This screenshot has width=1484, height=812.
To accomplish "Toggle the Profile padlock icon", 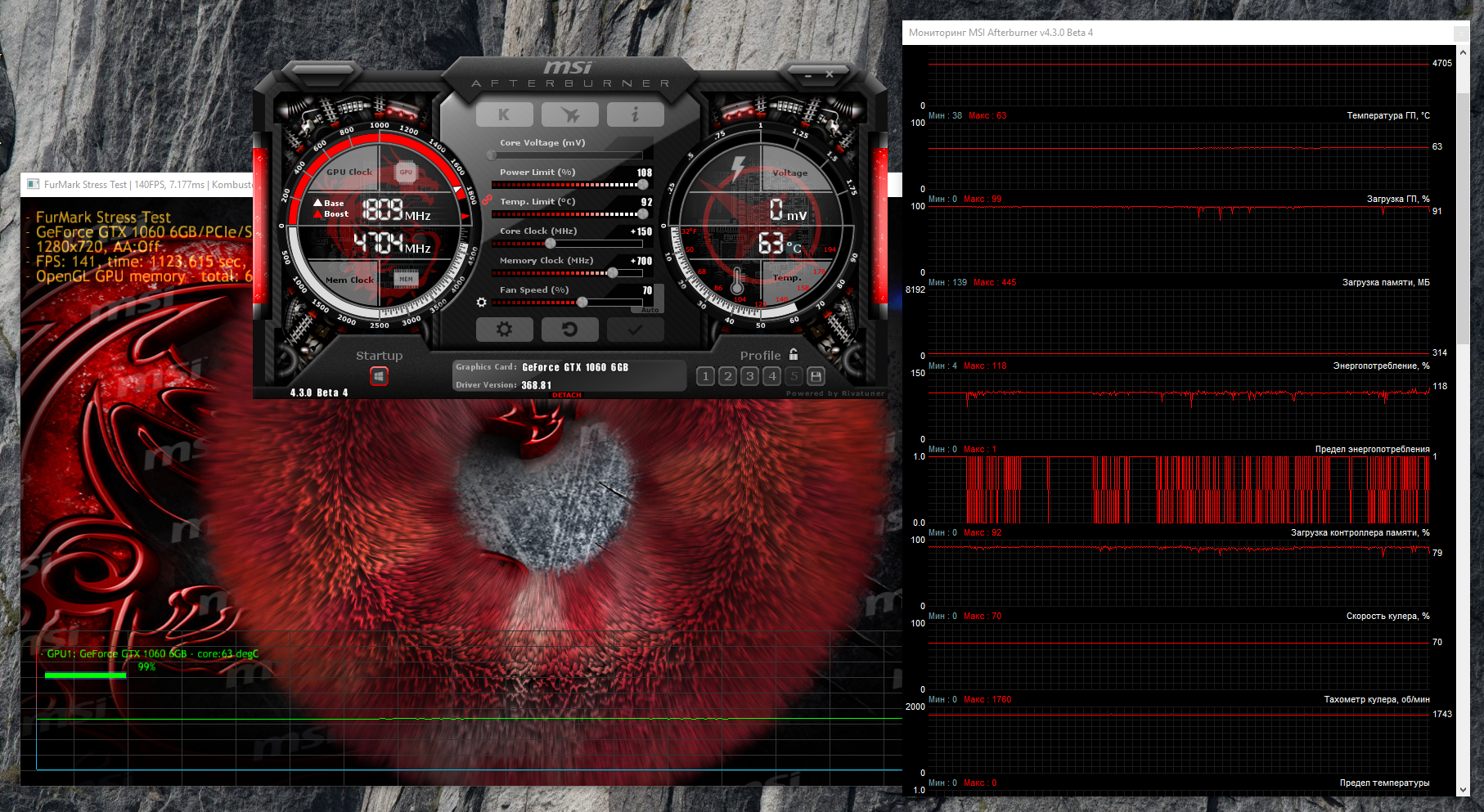I will tap(794, 355).
